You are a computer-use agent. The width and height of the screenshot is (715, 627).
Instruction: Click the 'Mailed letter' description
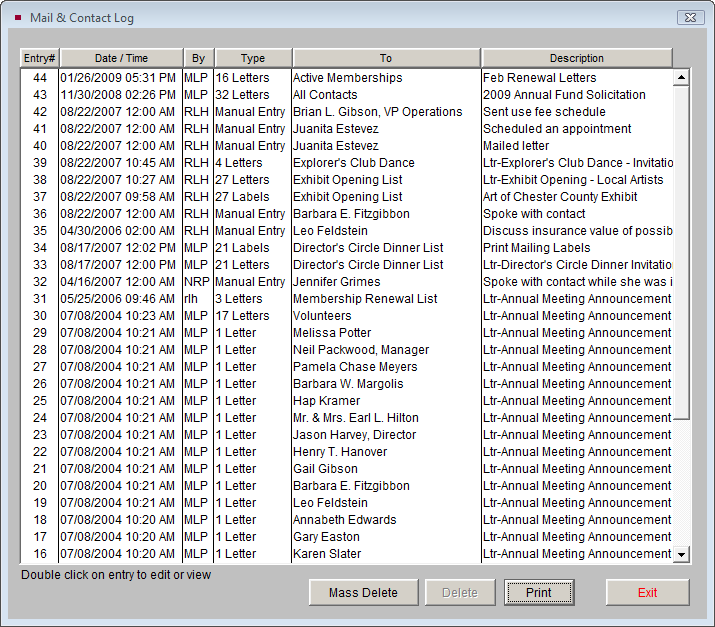[516, 146]
